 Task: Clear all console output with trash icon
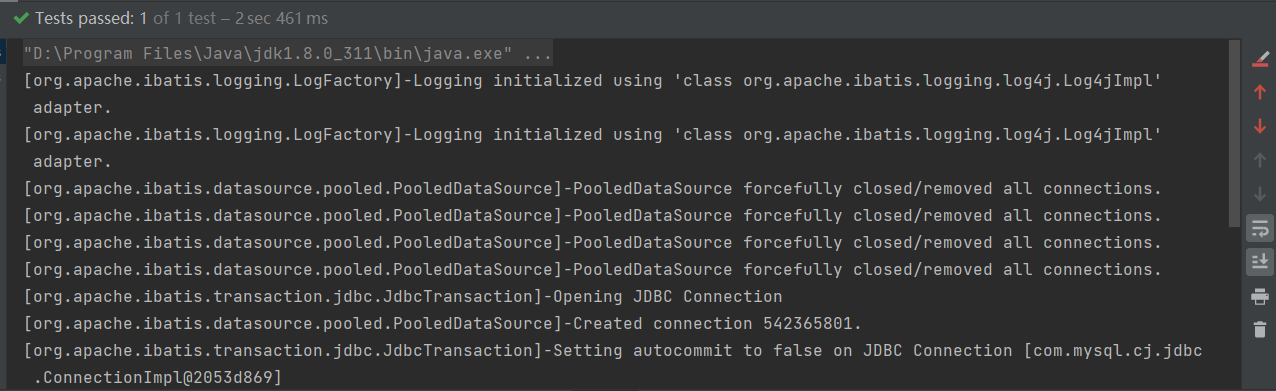coord(1259,329)
